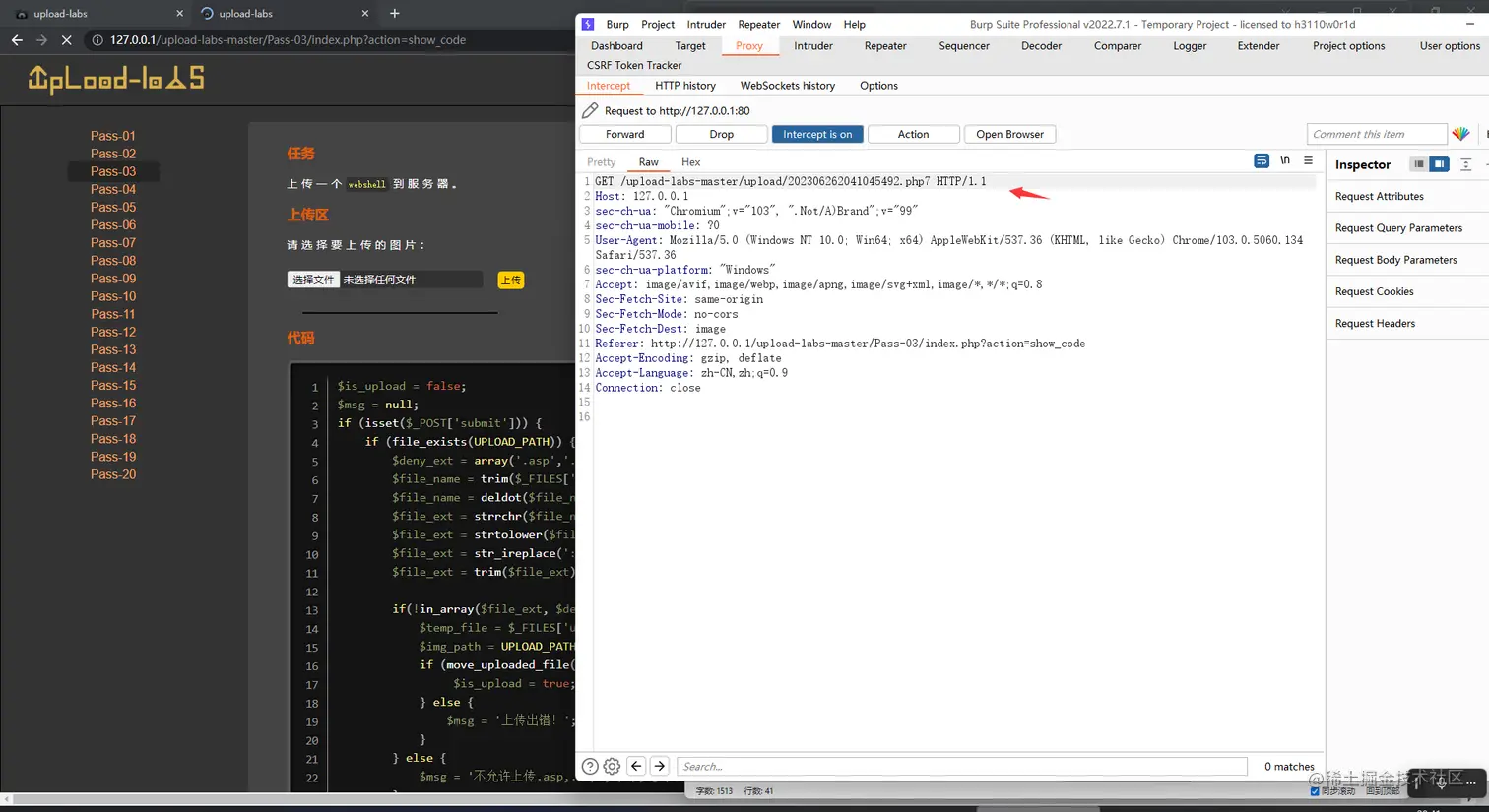The image size is (1489, 812).
Task: Toggle the 'Intercept is on' button
Action: [x=817, y=134]
